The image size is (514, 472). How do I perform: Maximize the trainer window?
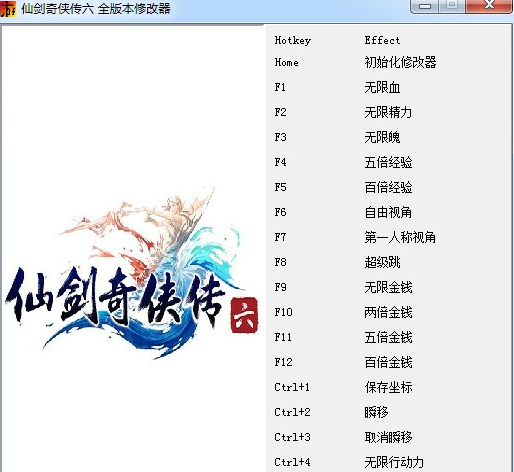[x=452, y=5]
